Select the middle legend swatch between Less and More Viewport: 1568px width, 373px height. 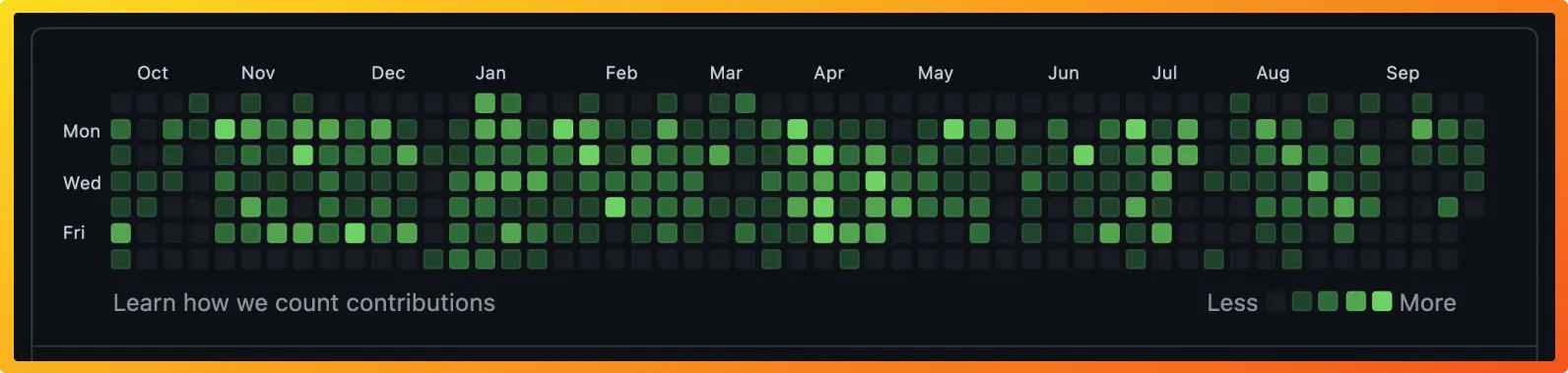(1329, 301)
